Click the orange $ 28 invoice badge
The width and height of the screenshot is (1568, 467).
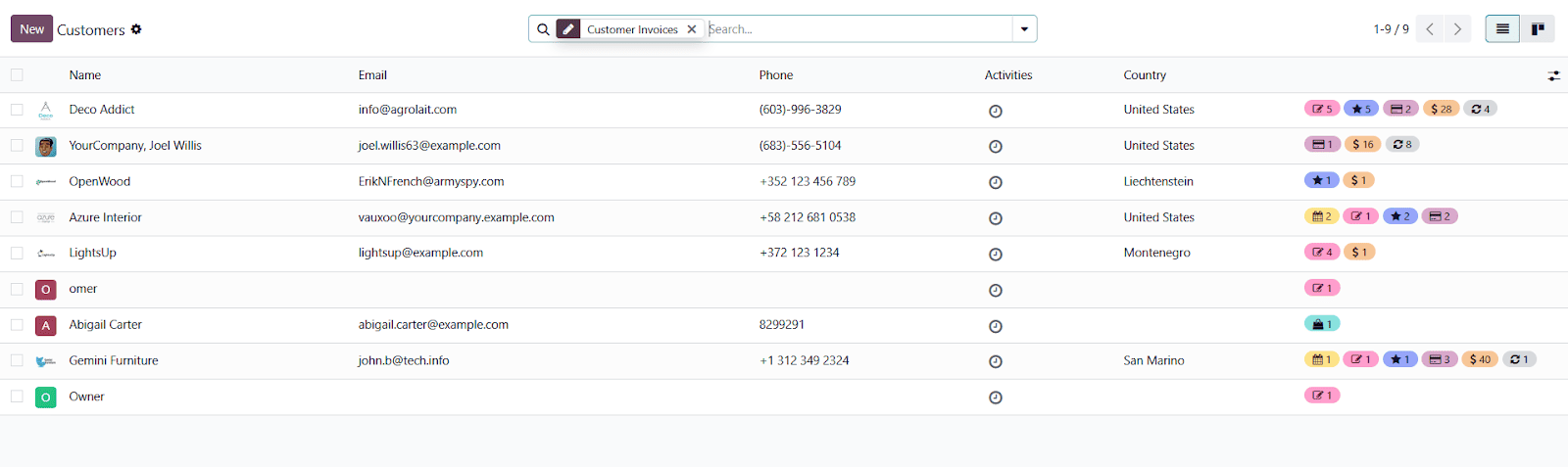pyautogui.click(x=1441, y=109)
